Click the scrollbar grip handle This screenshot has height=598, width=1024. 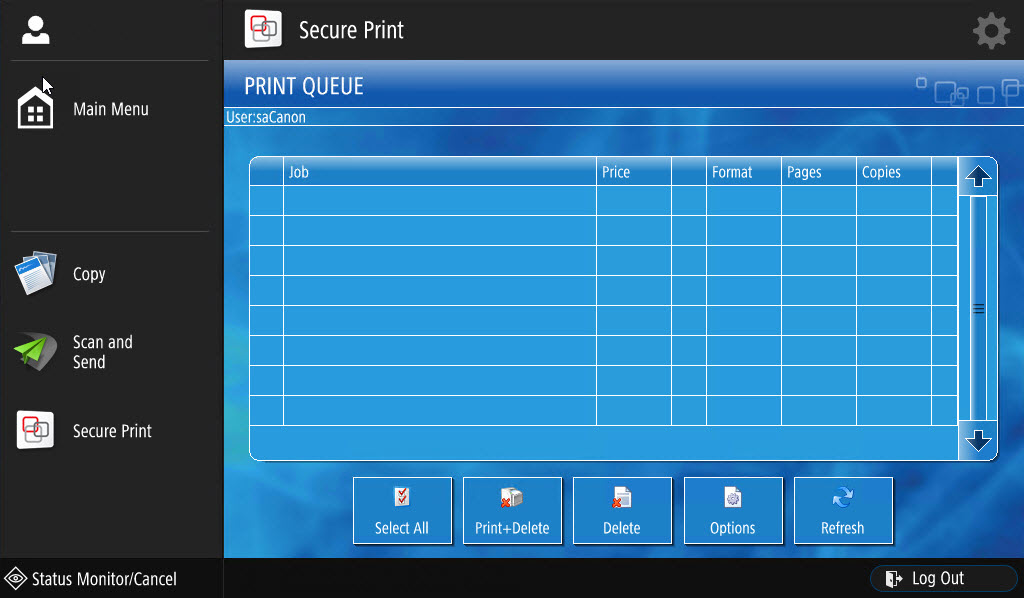(x=978, y=309)
